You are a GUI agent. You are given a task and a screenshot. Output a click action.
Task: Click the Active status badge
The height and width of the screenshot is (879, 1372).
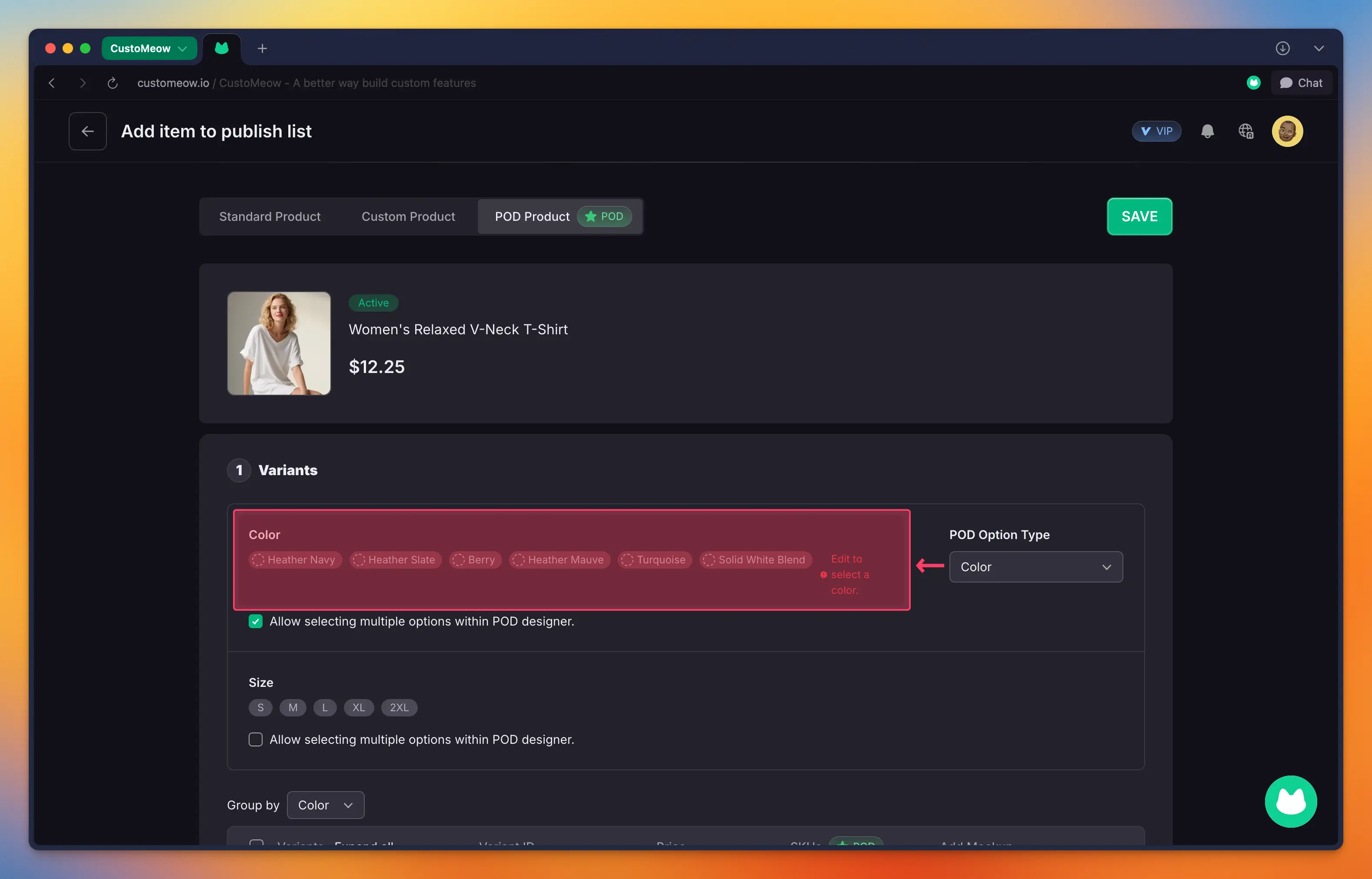[x=373, y=303]
